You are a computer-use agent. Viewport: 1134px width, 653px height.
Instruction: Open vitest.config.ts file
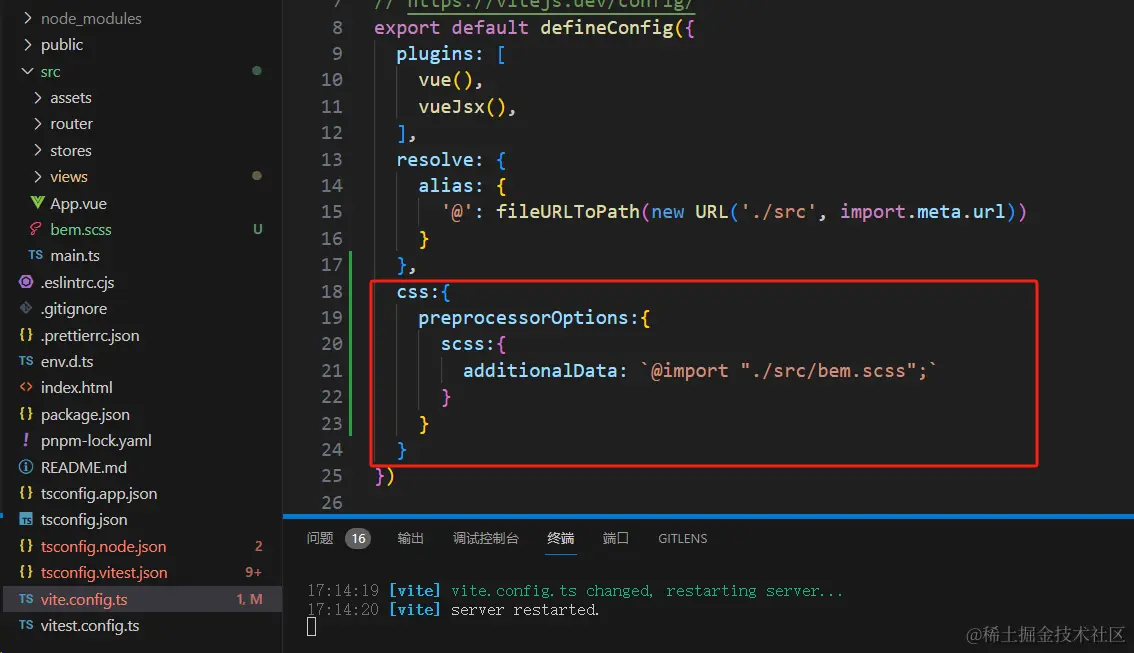pos(90,626)
